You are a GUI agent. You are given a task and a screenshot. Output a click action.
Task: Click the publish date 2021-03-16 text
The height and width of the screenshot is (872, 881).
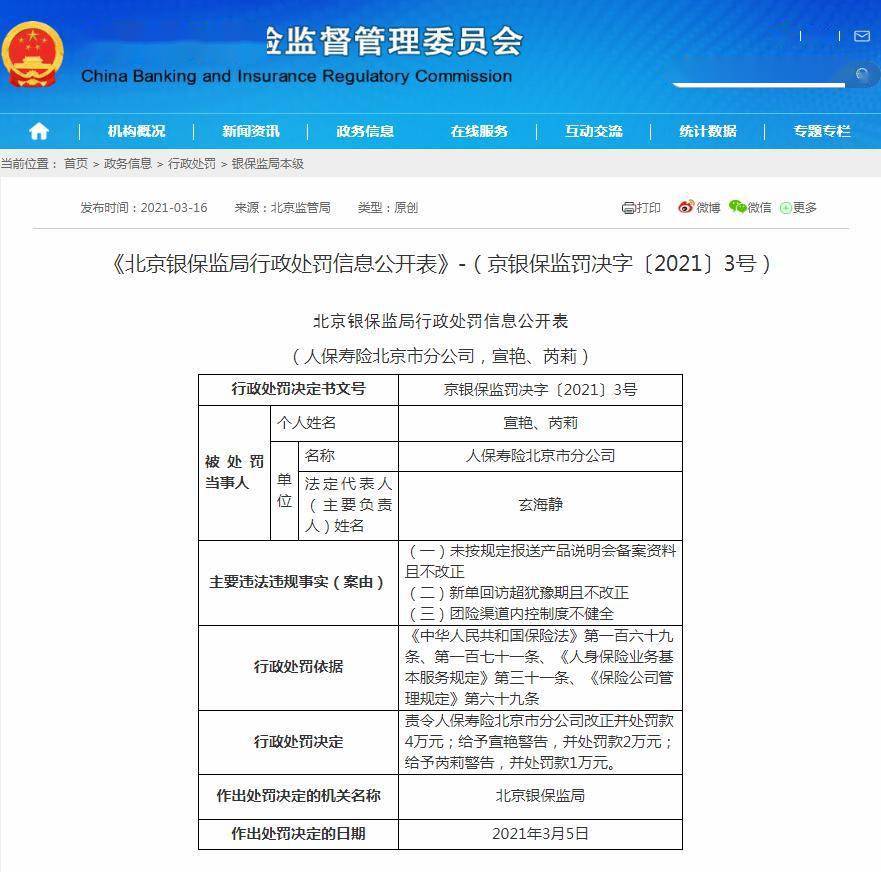pos(174,208)
